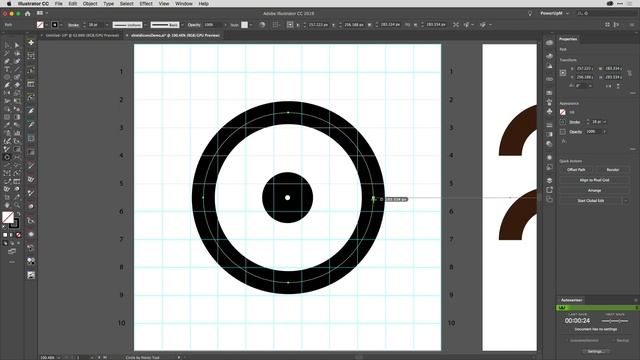
Task: Click the Stroke link in Properties Appearance
Action: tap(575, 122)
